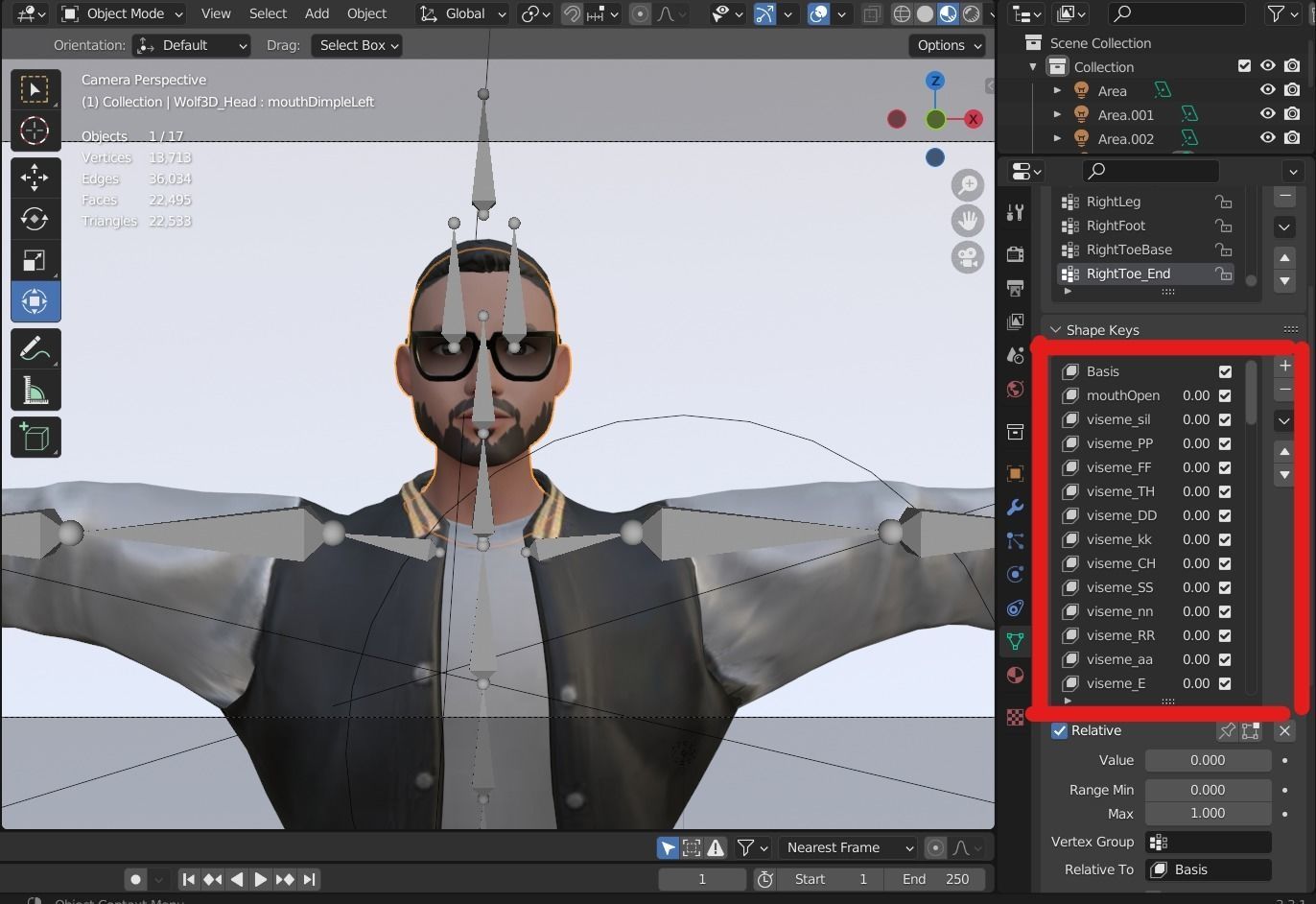
Task: Move shape key down in list
Action: [x=1285, y=475]
